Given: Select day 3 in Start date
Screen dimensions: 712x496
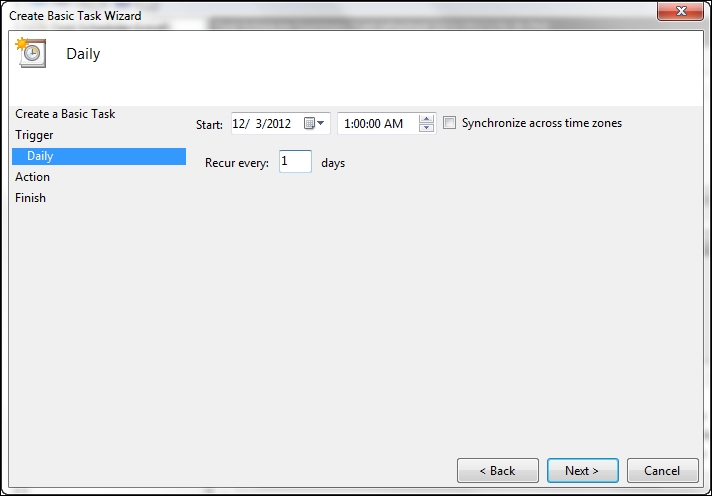Looking at the screenshot, I should (258, 124).
